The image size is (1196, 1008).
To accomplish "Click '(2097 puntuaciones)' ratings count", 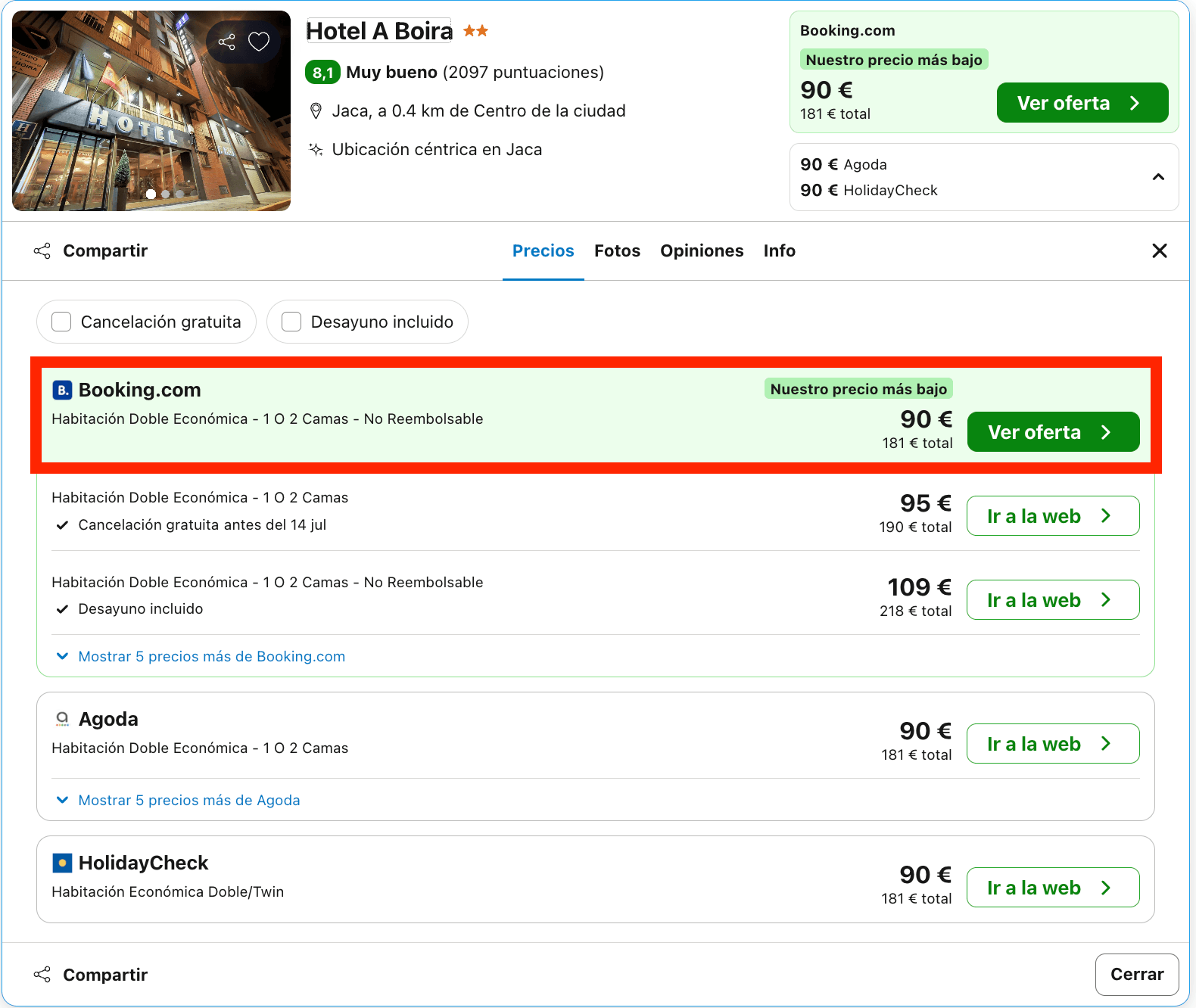I will [523, 72].
